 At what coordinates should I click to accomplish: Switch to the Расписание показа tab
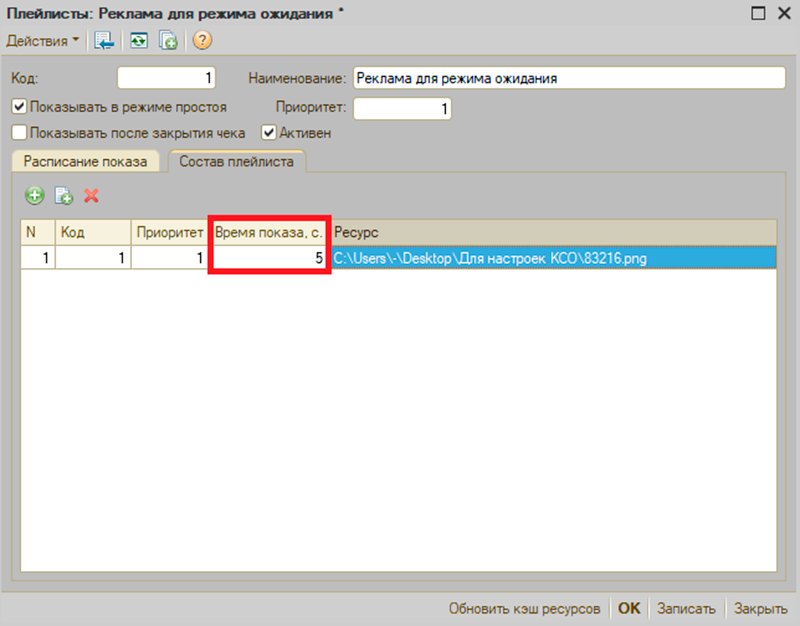[x=85, y=162]
